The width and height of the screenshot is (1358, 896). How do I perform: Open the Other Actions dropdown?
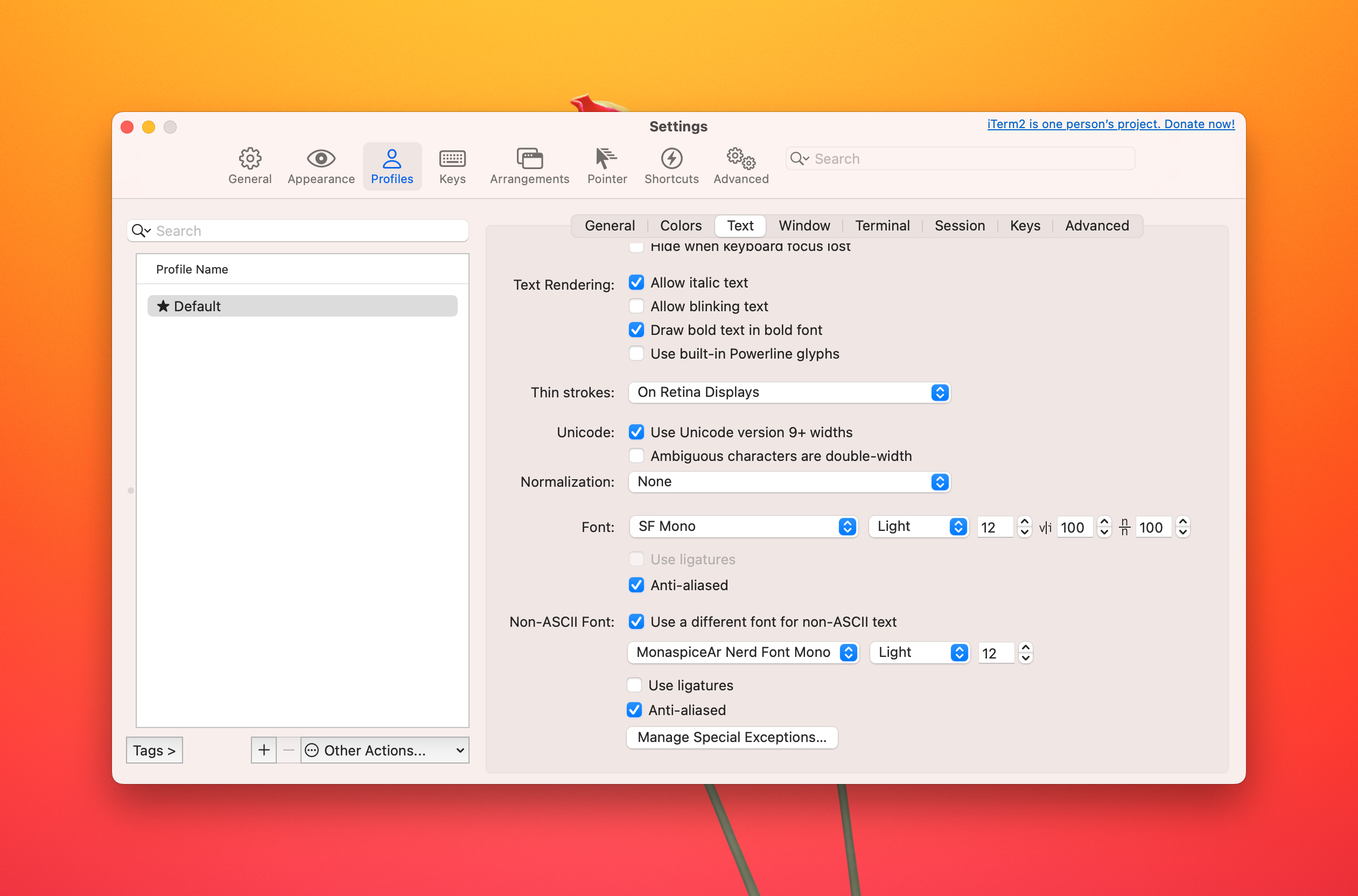click(384, 750)
